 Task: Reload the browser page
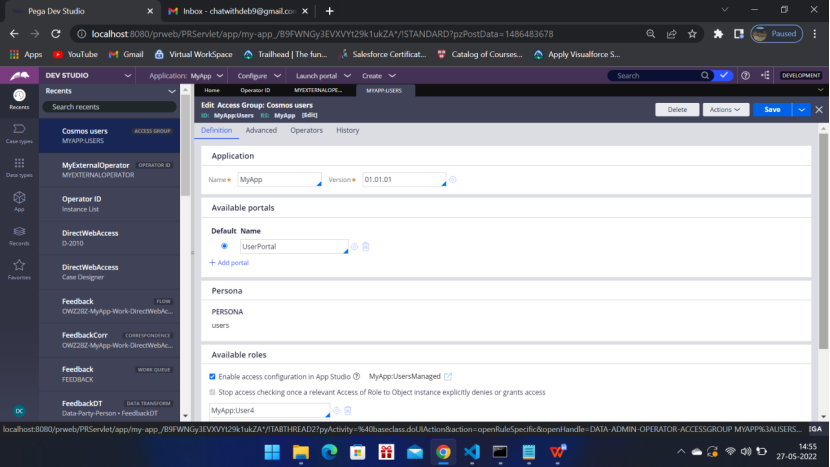(56, 34)
